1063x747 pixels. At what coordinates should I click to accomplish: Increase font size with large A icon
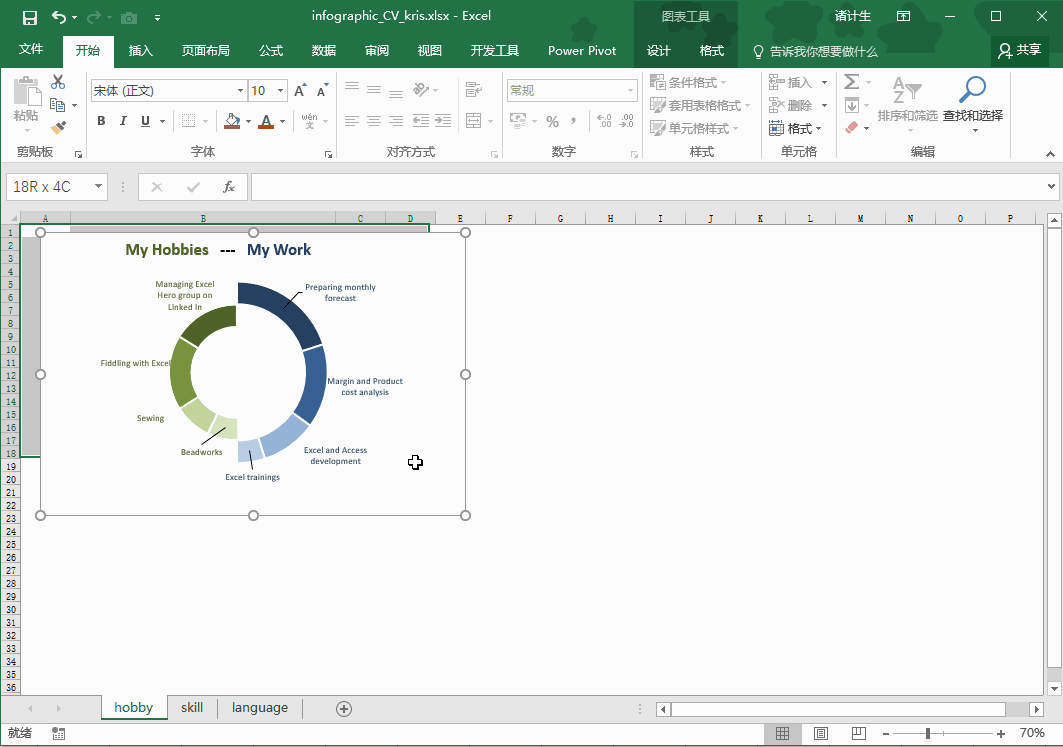(300, 91)
